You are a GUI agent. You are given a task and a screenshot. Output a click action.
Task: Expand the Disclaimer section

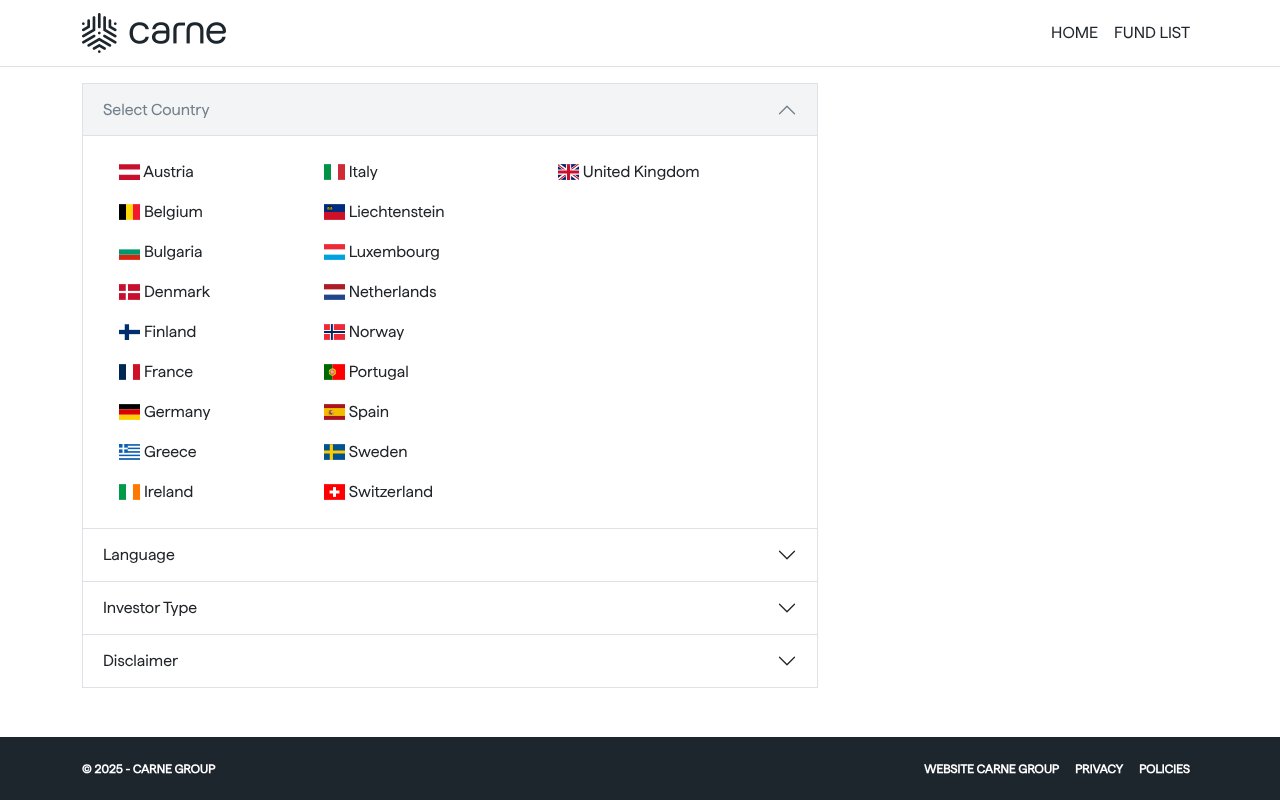pyautogui.click(x=787, y=660)
